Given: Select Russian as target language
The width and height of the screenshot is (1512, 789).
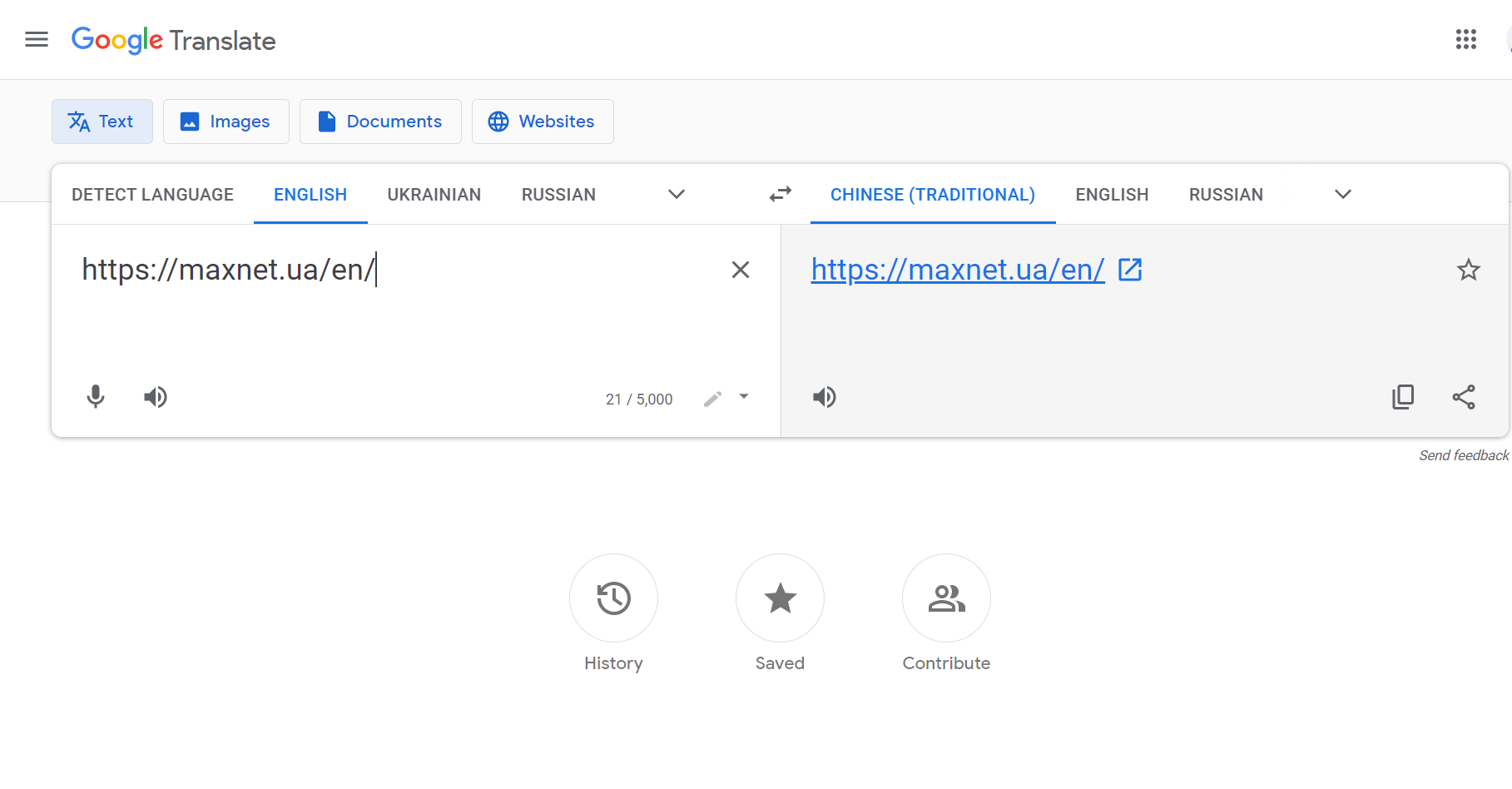Looking at the screenshot, I should pos(1226,195).
